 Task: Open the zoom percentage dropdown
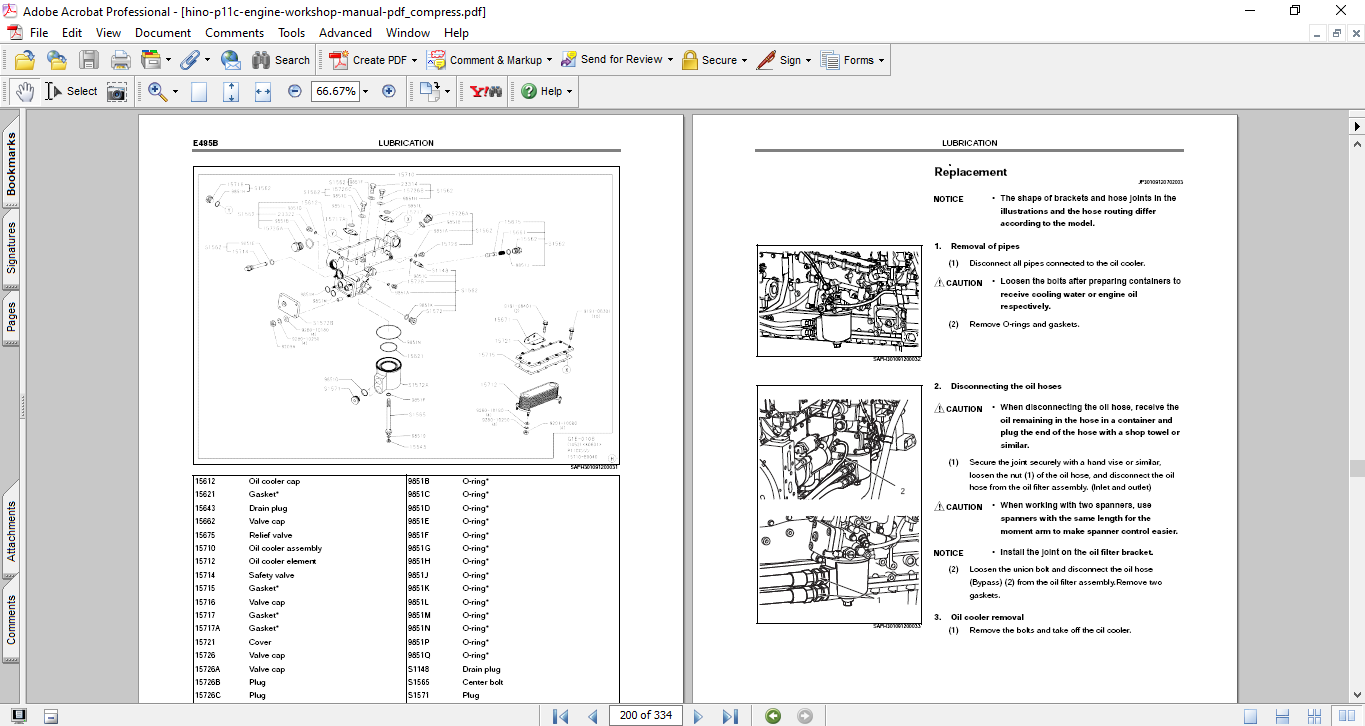point(365,91)
